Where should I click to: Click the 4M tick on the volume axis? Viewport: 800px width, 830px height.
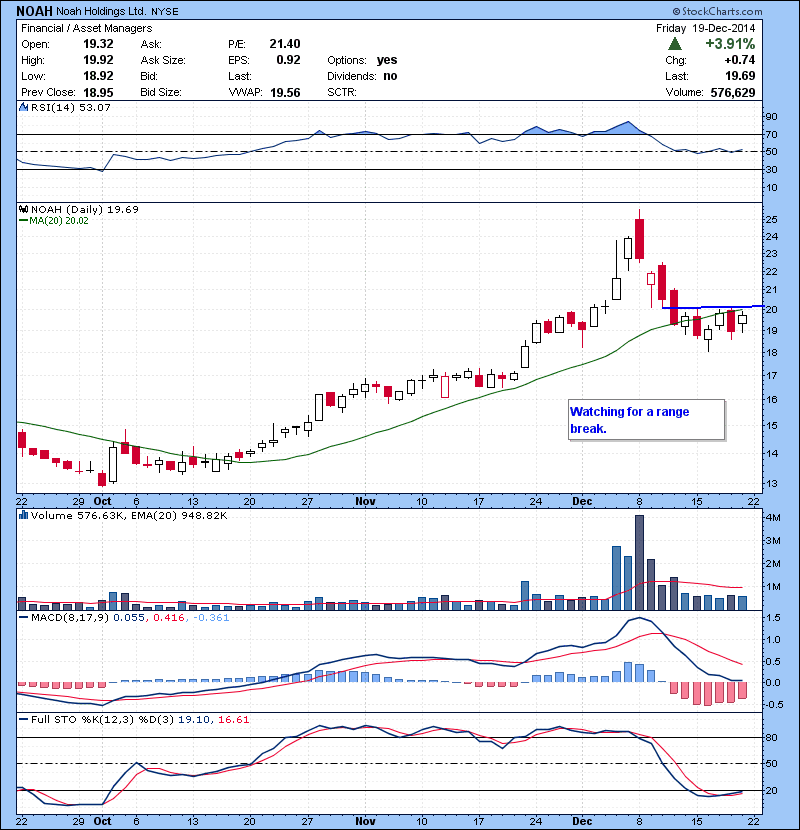coord(773,518)
